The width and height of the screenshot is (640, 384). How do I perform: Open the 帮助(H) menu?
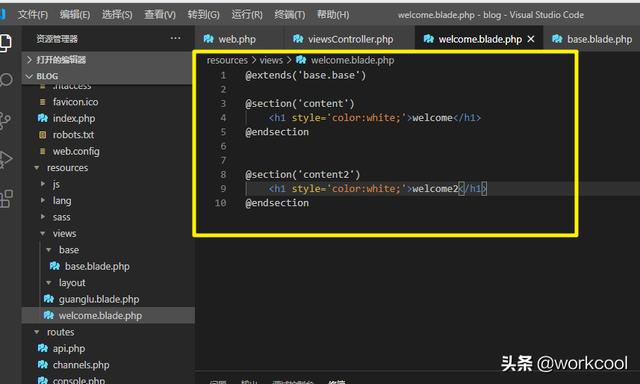click(x=333, y=15)
